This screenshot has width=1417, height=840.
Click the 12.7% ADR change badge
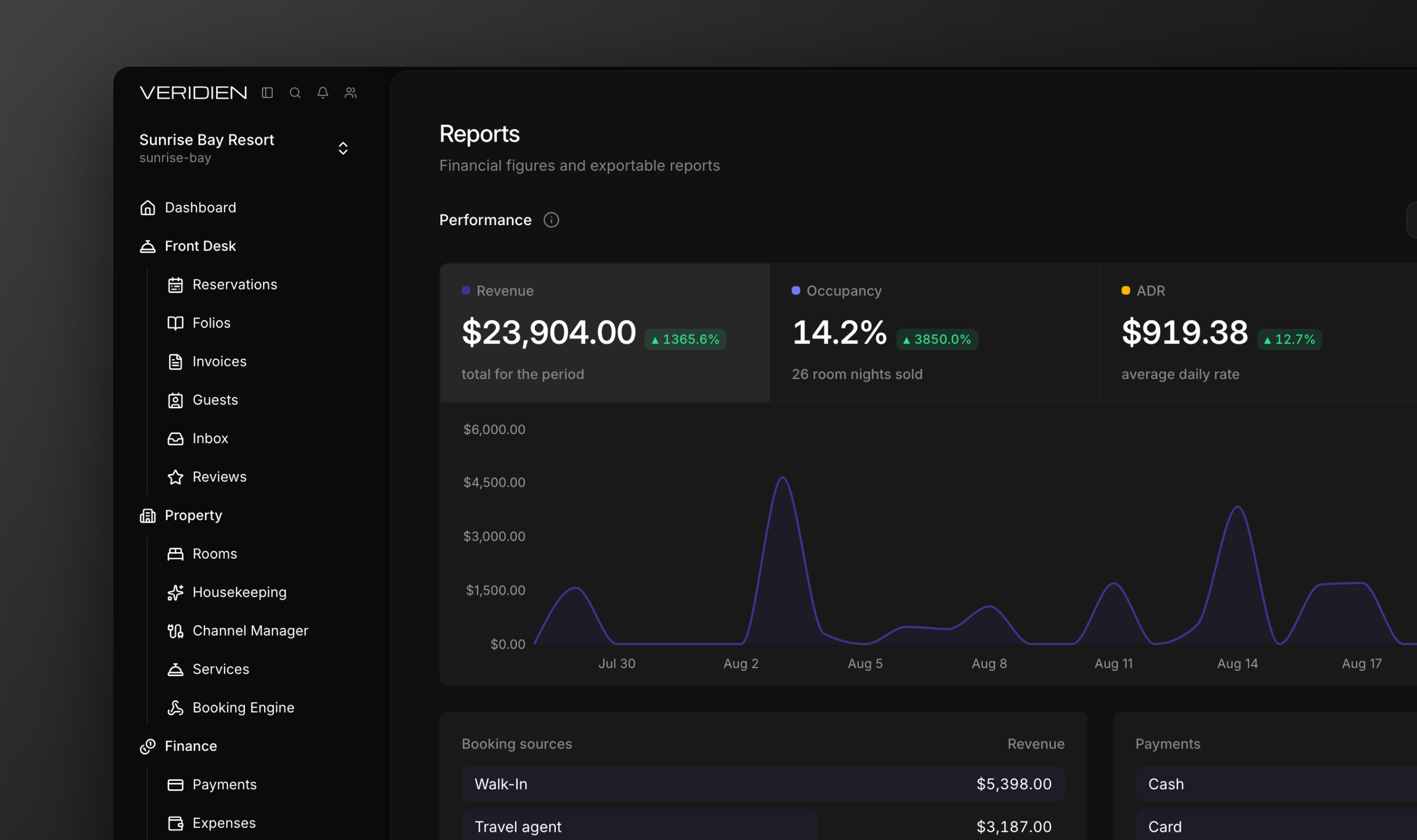click(x=1289, y=340)
